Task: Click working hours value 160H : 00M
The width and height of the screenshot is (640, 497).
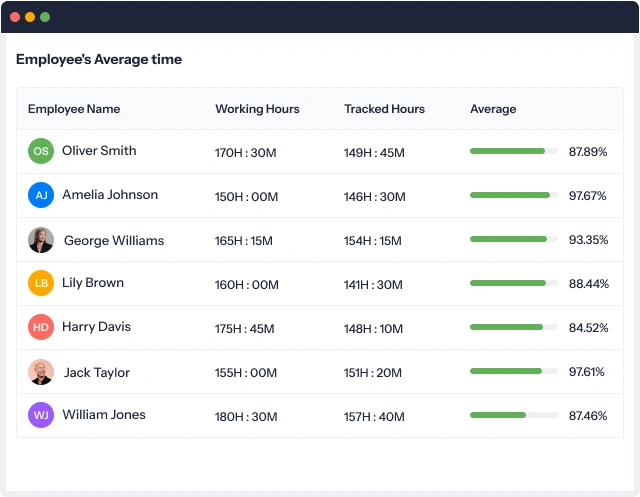Action: 247,285
